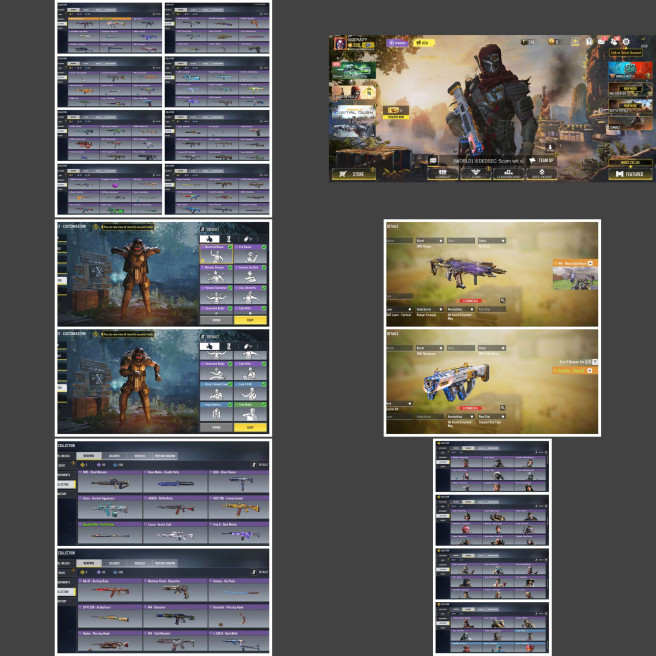Open Weapons tab in the QXR collection screenshot
Screen dimensions: 656x656
[89, 456]
